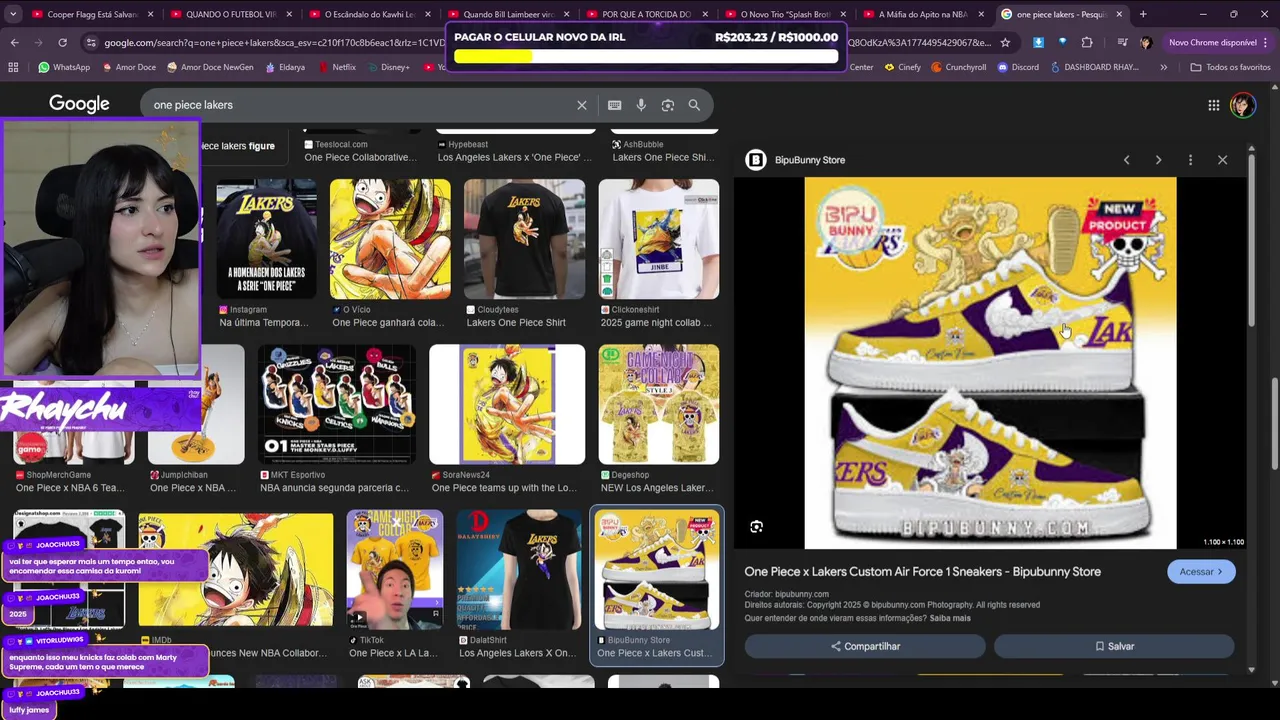Viewport: 1280px width, 720px height.
Task: Switch to Cooper Flagg Está Salvan tab
Action: [93, 14]
